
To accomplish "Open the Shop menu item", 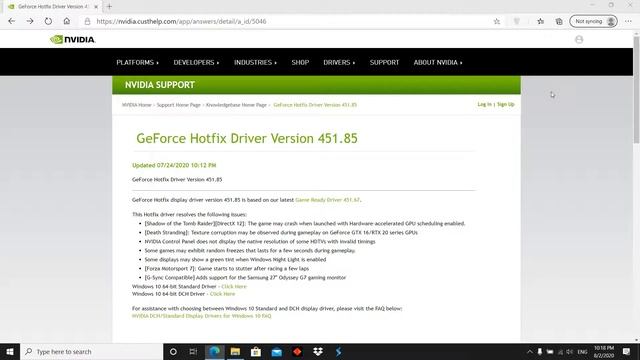I will click(x=300, y=62).
